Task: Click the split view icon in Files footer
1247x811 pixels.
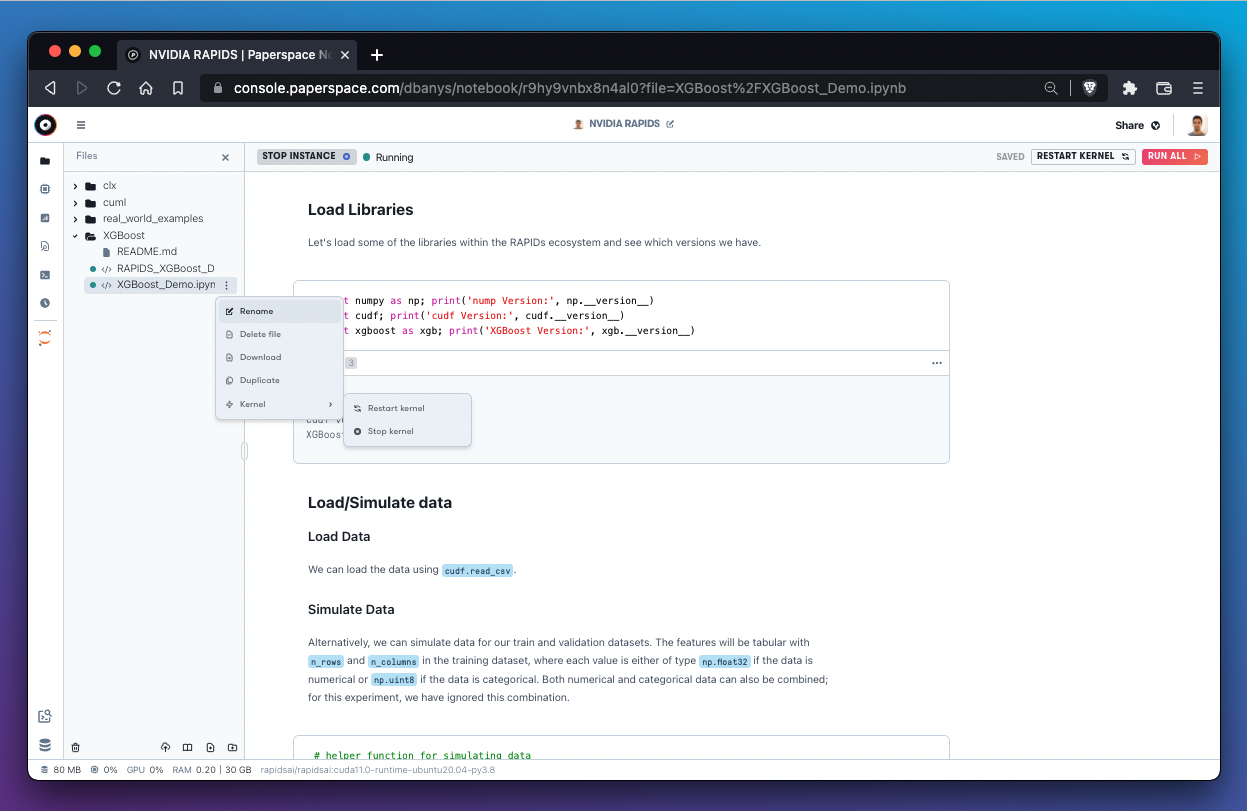Action: click(187, 747)
